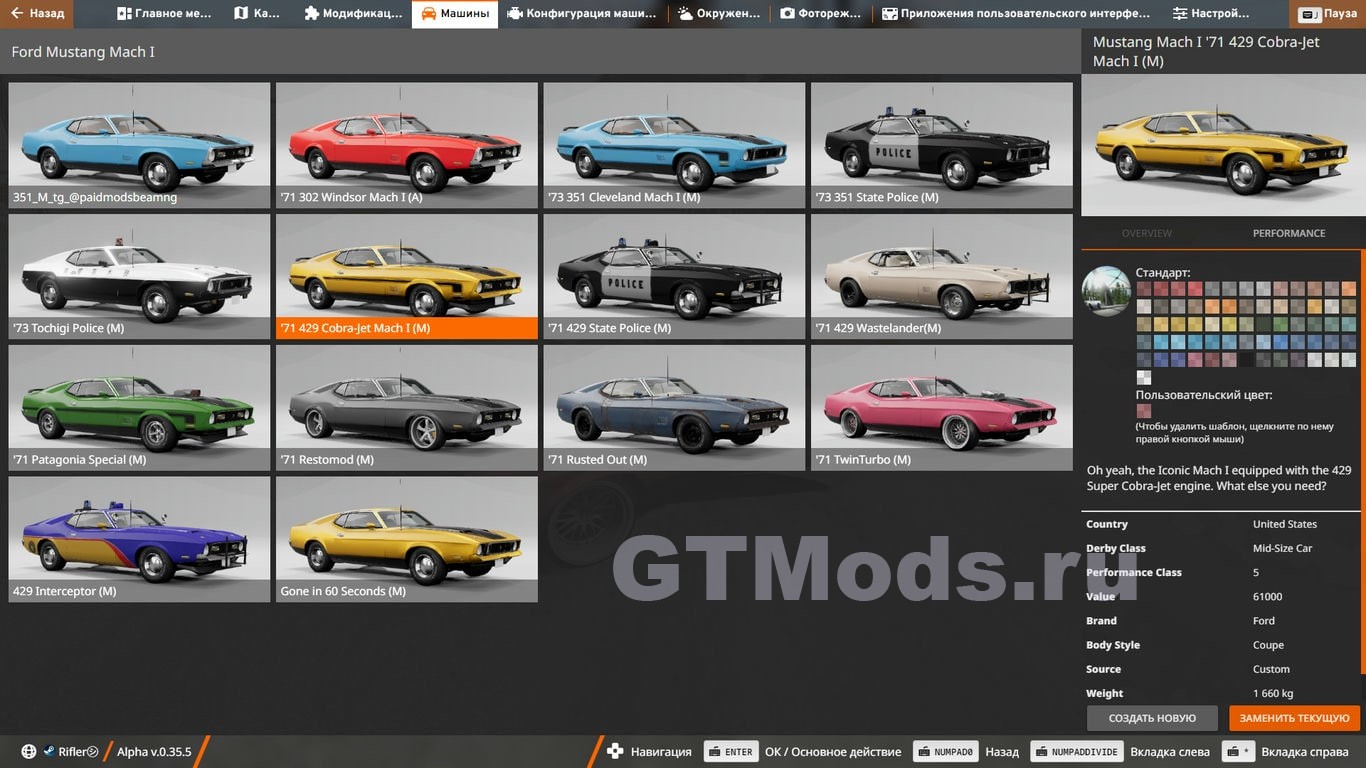
Task: Click the NUMPAD0 key hint for Назад
Action: pyautogui.click(x=947, y=752)
